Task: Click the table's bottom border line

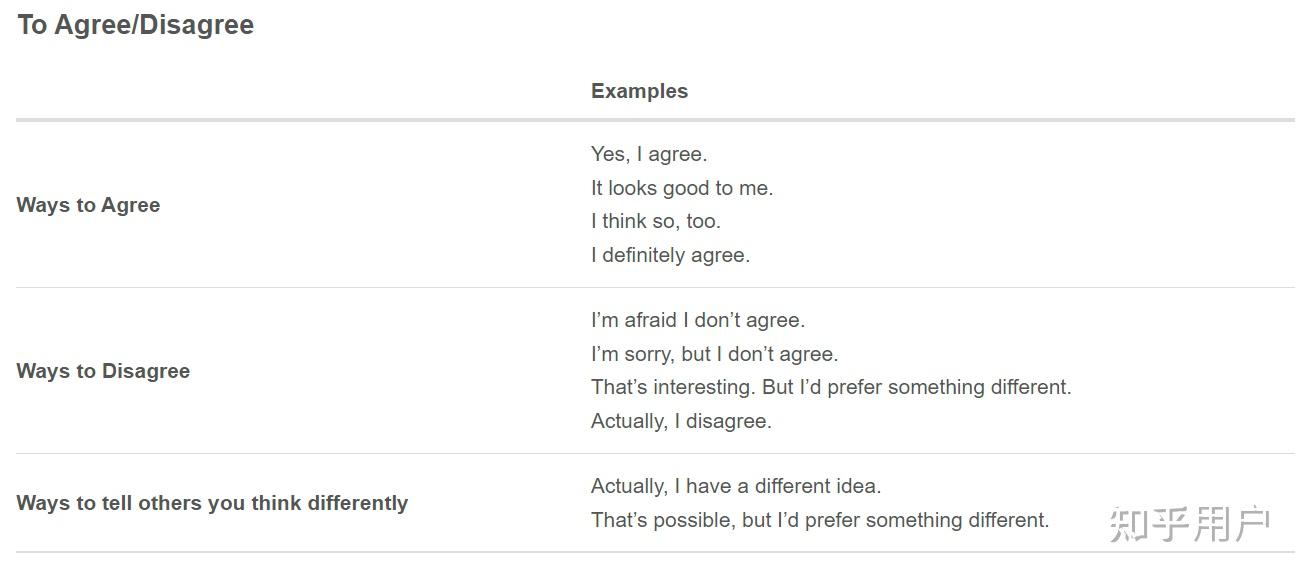Action: [x=655, y=552]
